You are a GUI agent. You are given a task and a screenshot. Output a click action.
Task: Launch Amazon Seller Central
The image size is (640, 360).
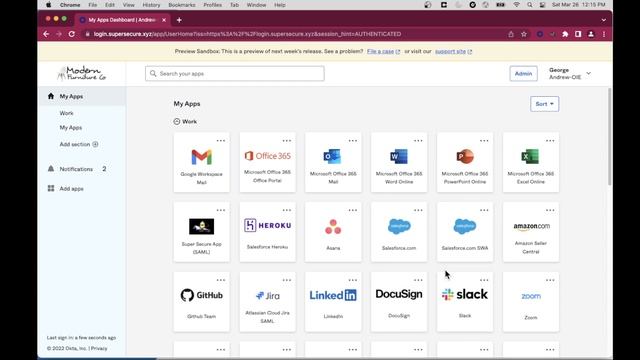click(x=531, y=232)
